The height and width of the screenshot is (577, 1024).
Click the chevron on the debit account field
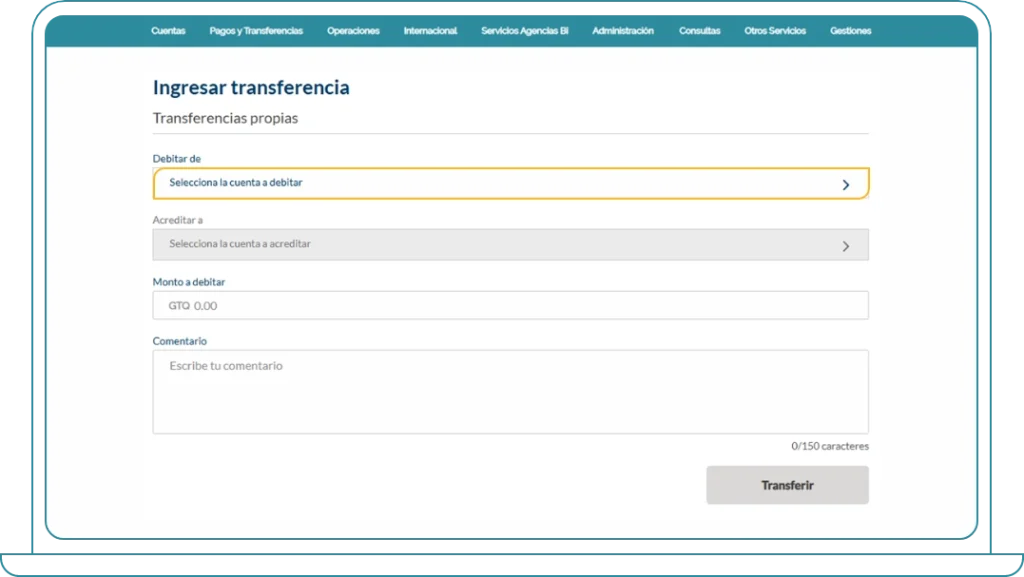pos(846,184)
